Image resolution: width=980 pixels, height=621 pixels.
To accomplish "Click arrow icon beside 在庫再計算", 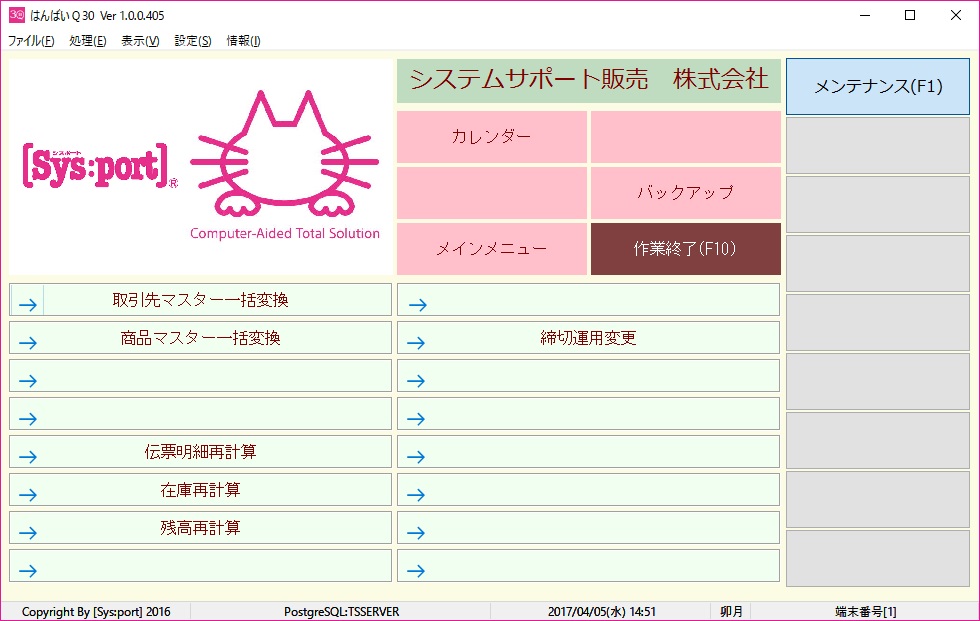I will pos(28,495).
